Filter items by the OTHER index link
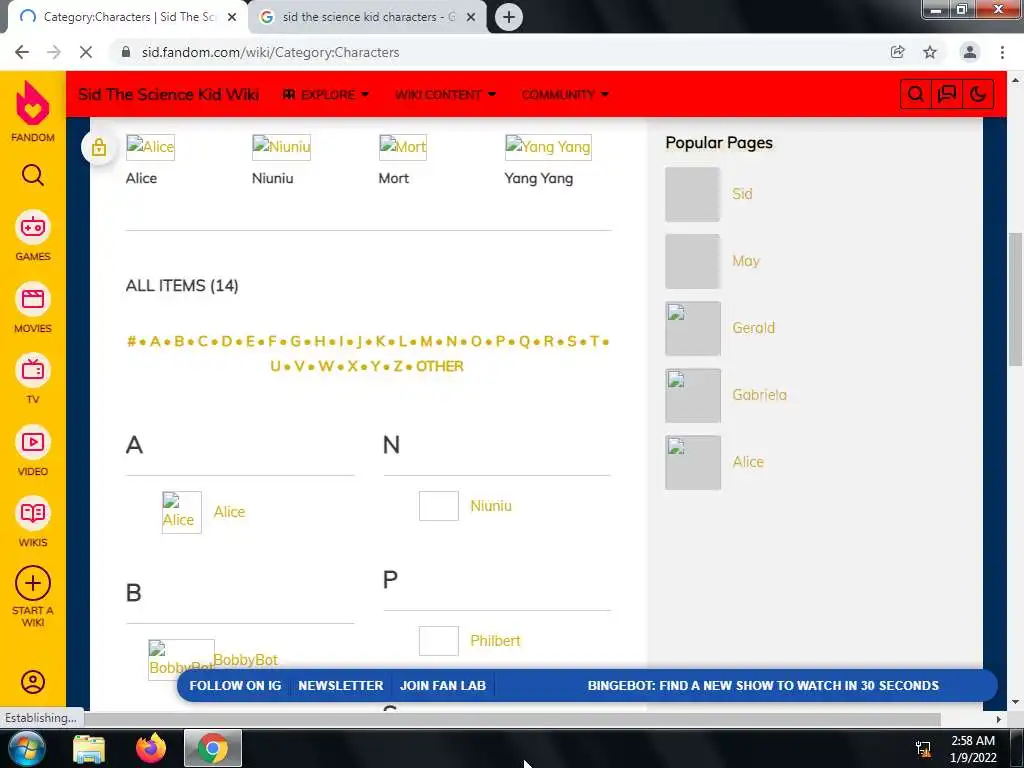Screen dimensions: 1024x768 point(440,366)
